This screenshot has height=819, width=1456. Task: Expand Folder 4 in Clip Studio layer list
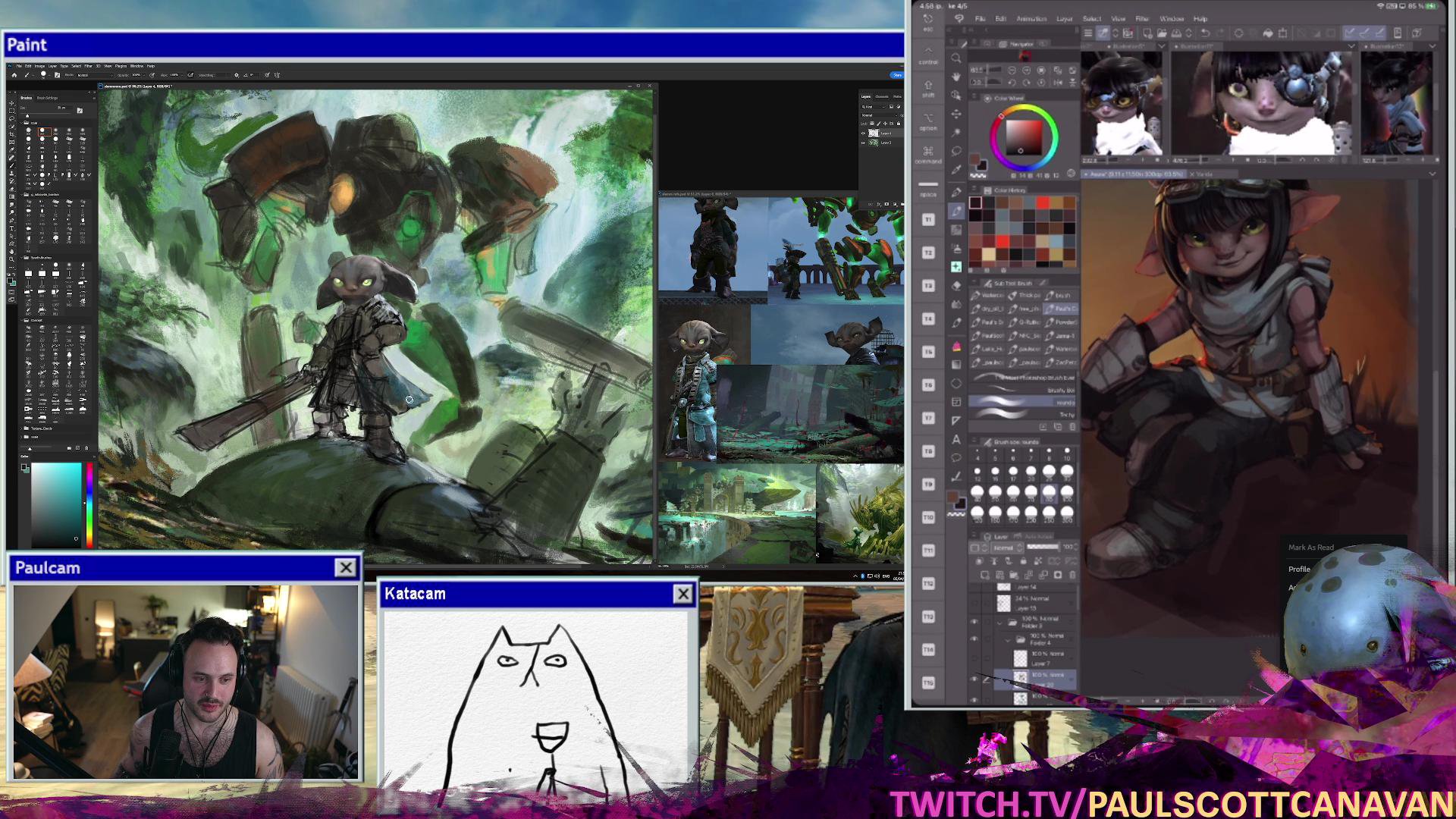pos(1008,640)
